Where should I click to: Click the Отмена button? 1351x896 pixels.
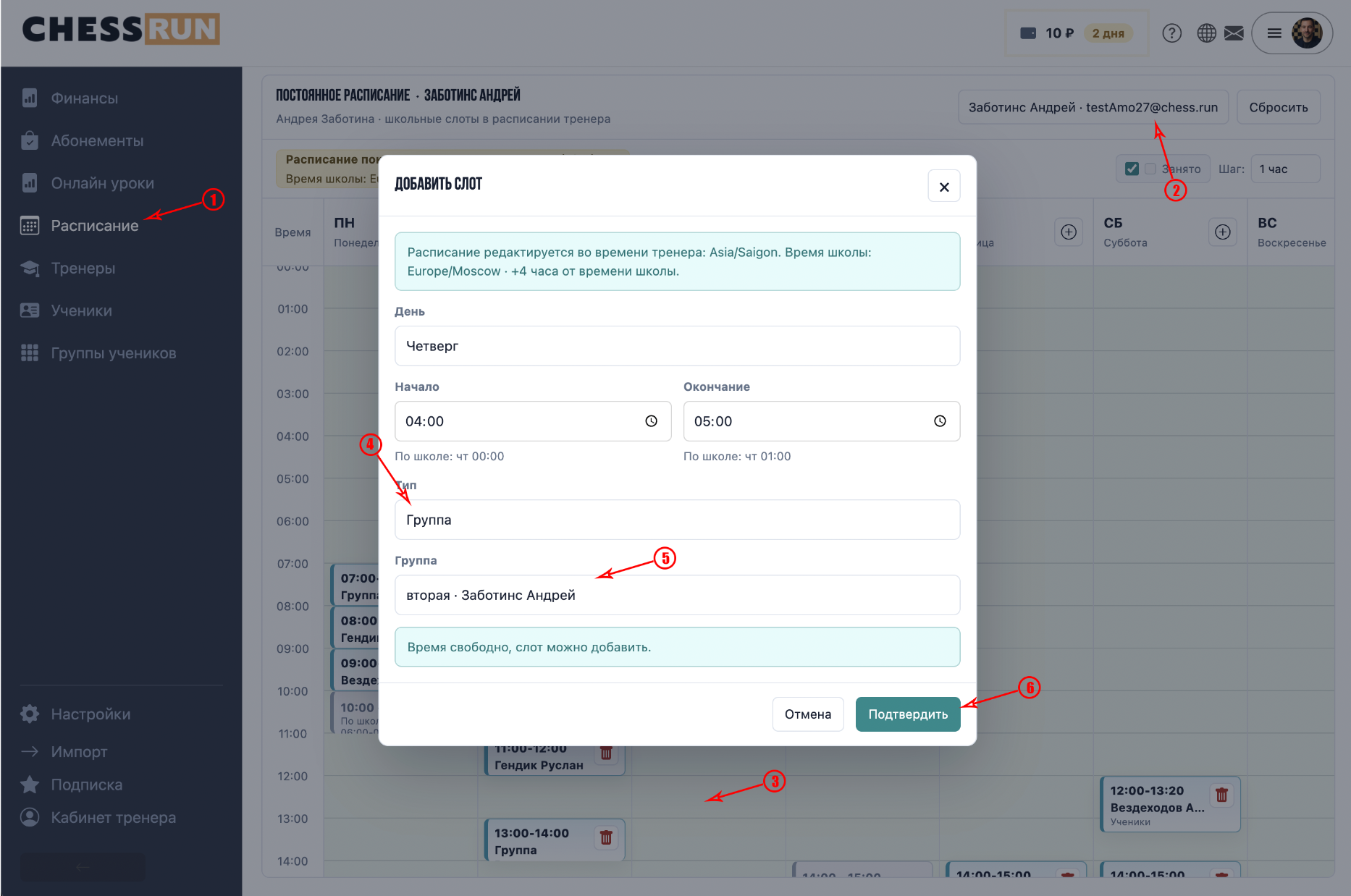(808, 714)
